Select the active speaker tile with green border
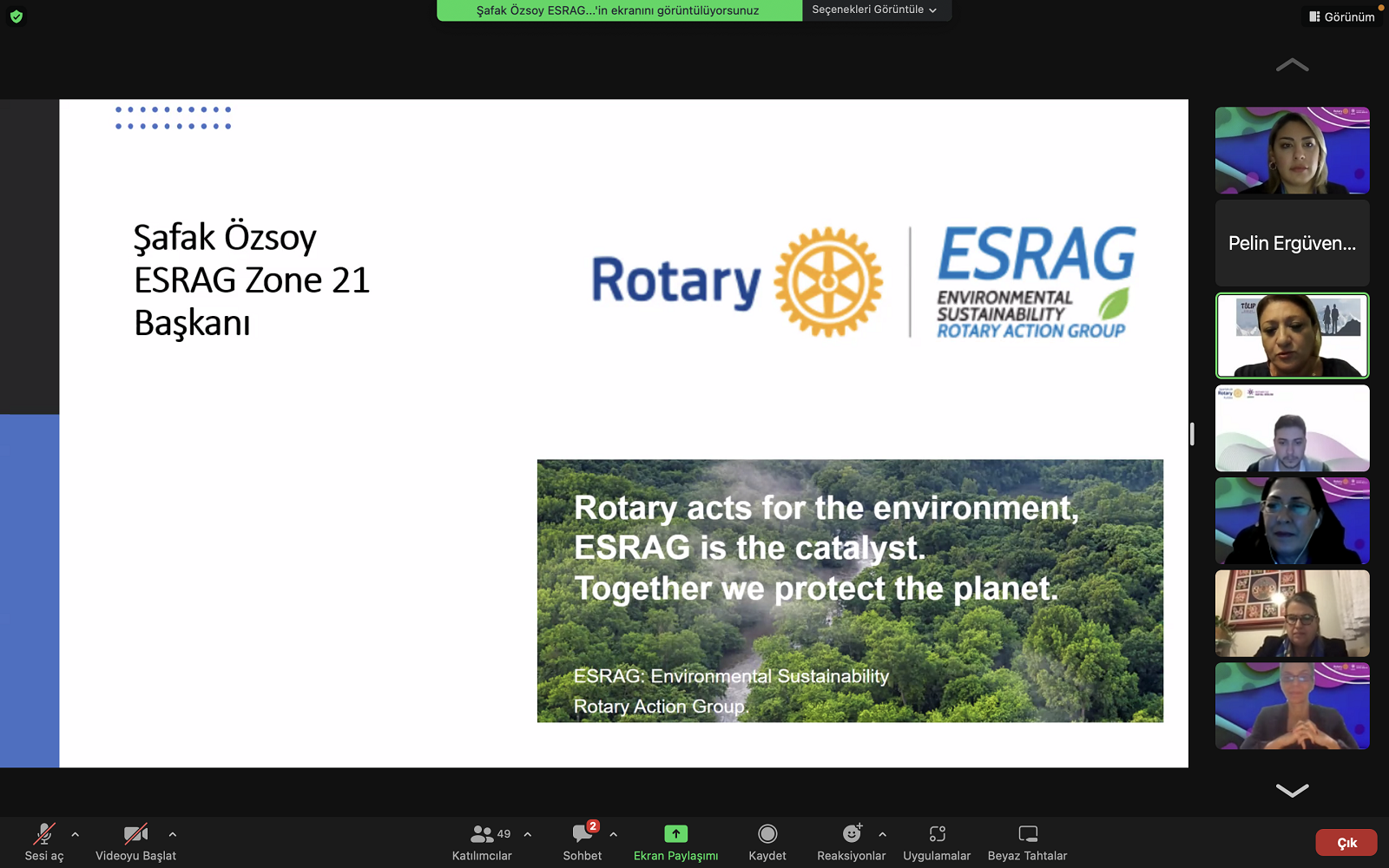 point(1293,335)
